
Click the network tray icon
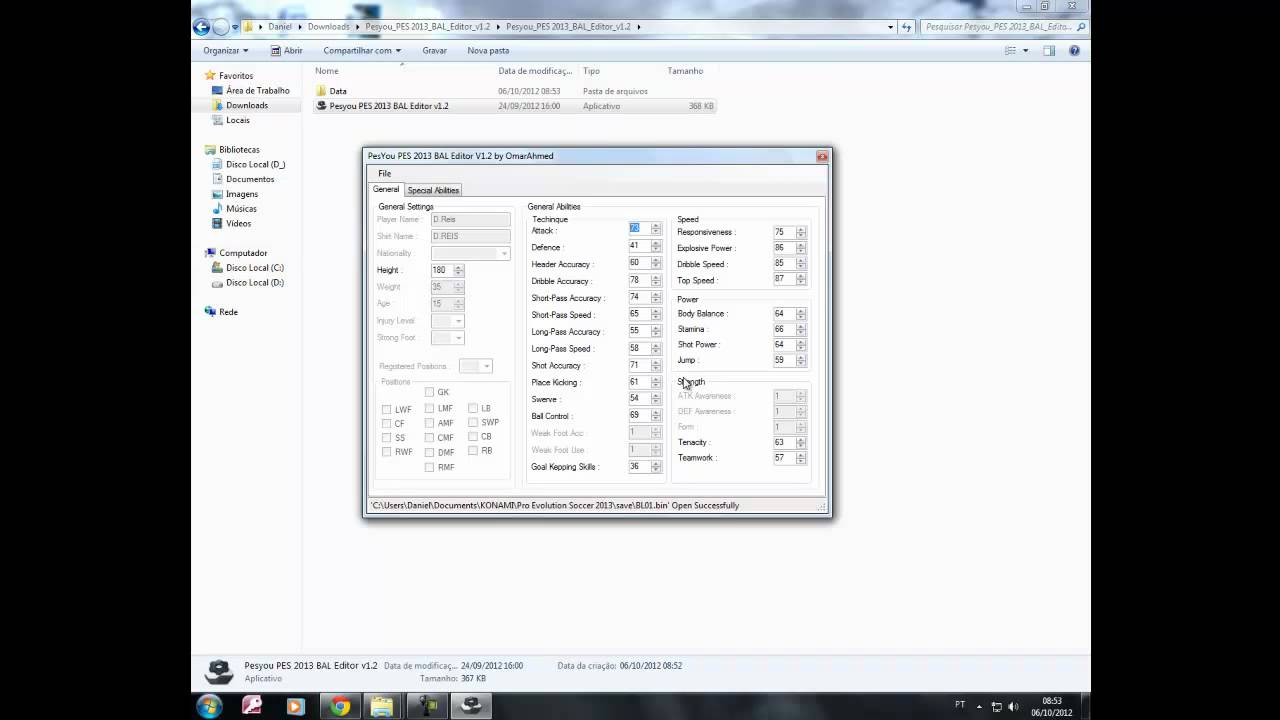click(996, 706)
